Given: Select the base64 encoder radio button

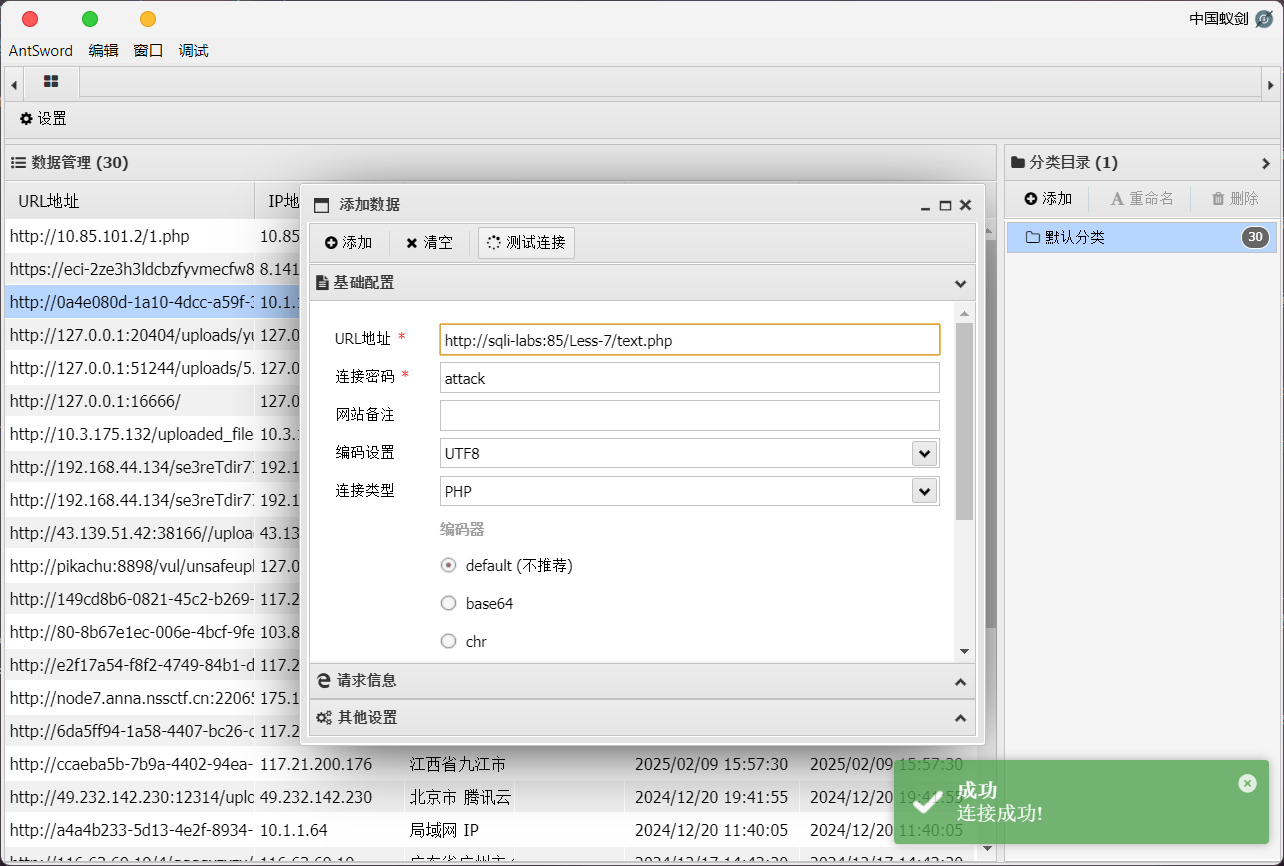Looking at the screenshot, I should [x=448, y=603].
